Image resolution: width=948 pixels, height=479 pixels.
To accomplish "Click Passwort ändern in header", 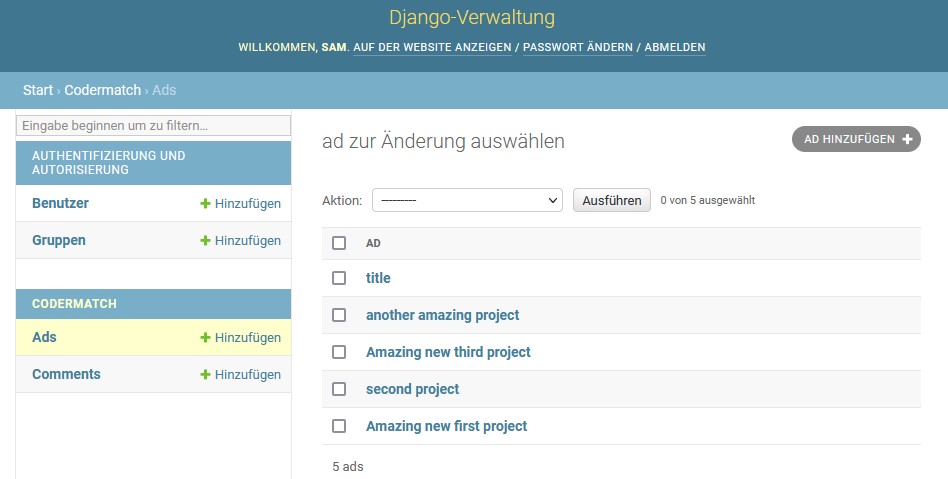I will [x=578, y=47].
